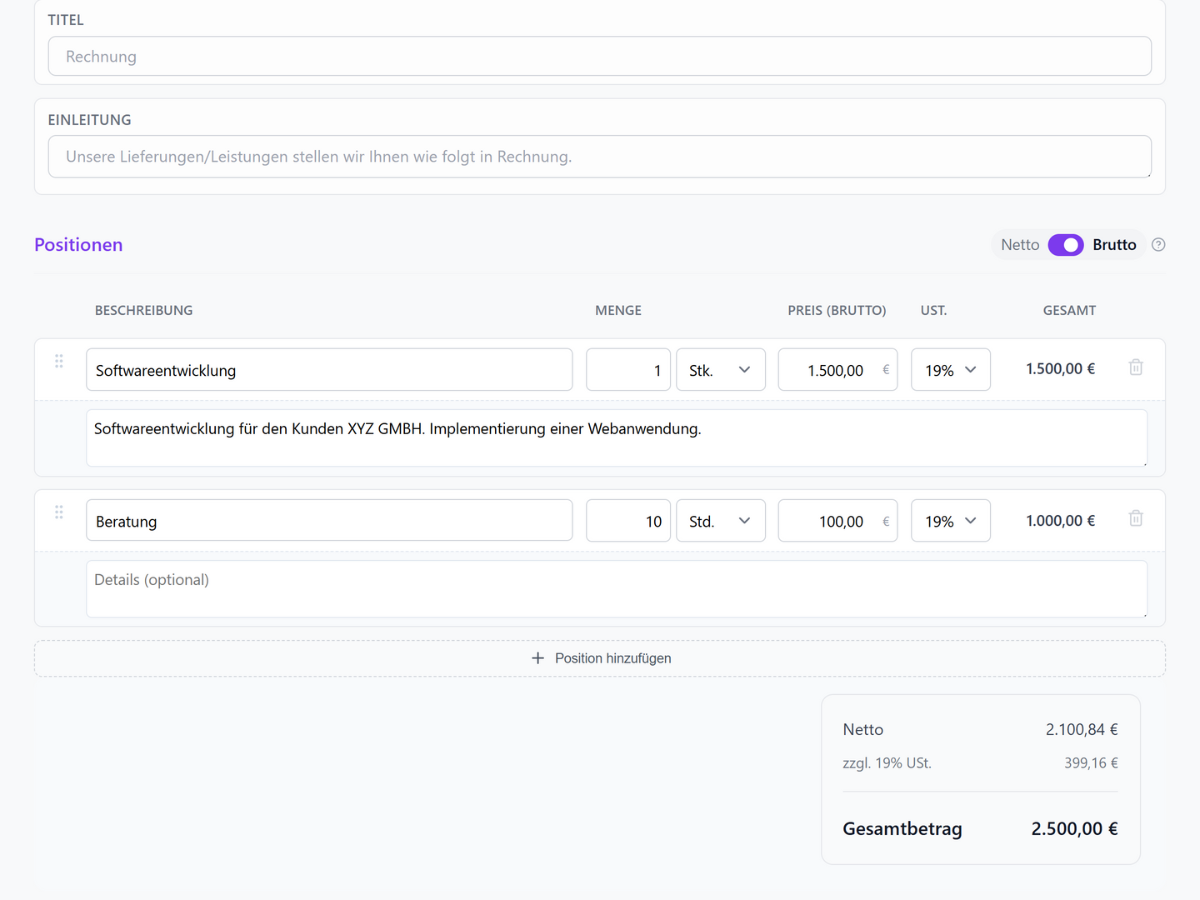
Task: Open the 19% tax dropdown for Softwareentwicklung
Action: pyautogui.click(x=951, y=370)
